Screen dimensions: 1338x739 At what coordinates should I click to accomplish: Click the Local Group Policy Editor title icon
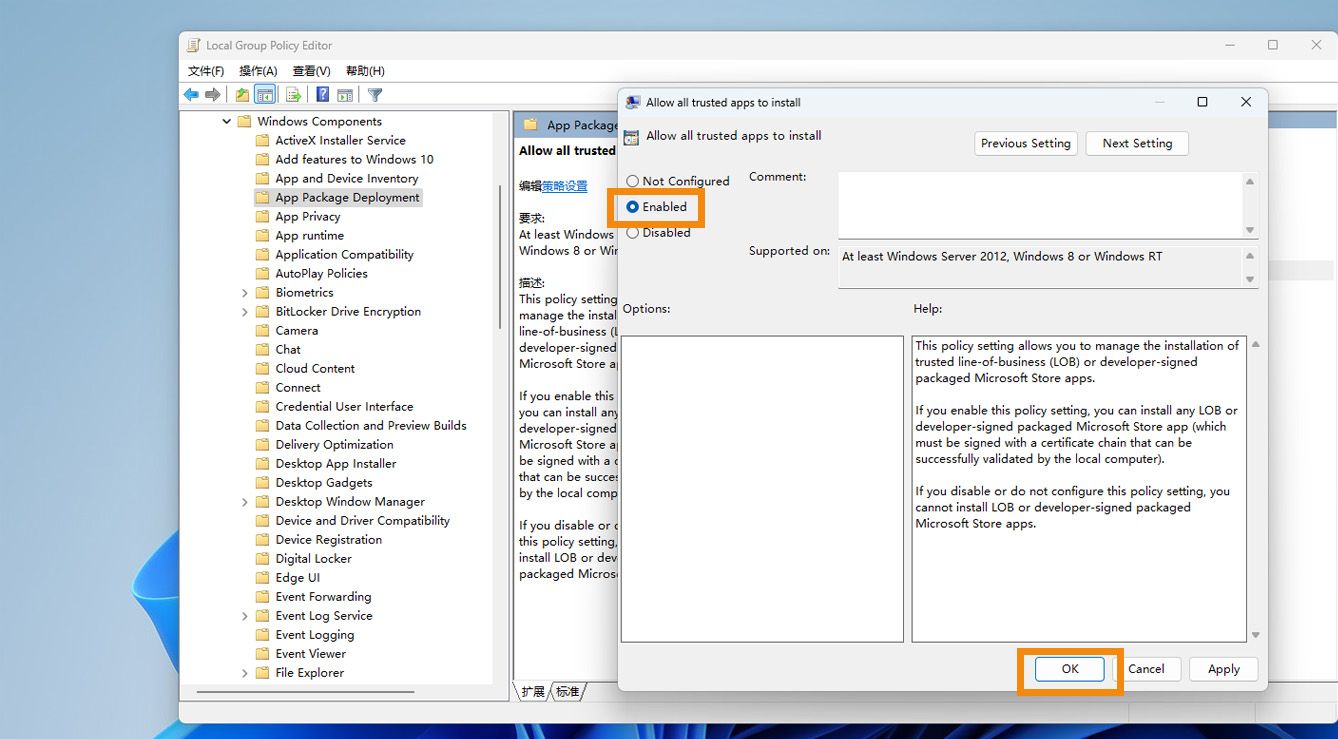click(194, 45)
